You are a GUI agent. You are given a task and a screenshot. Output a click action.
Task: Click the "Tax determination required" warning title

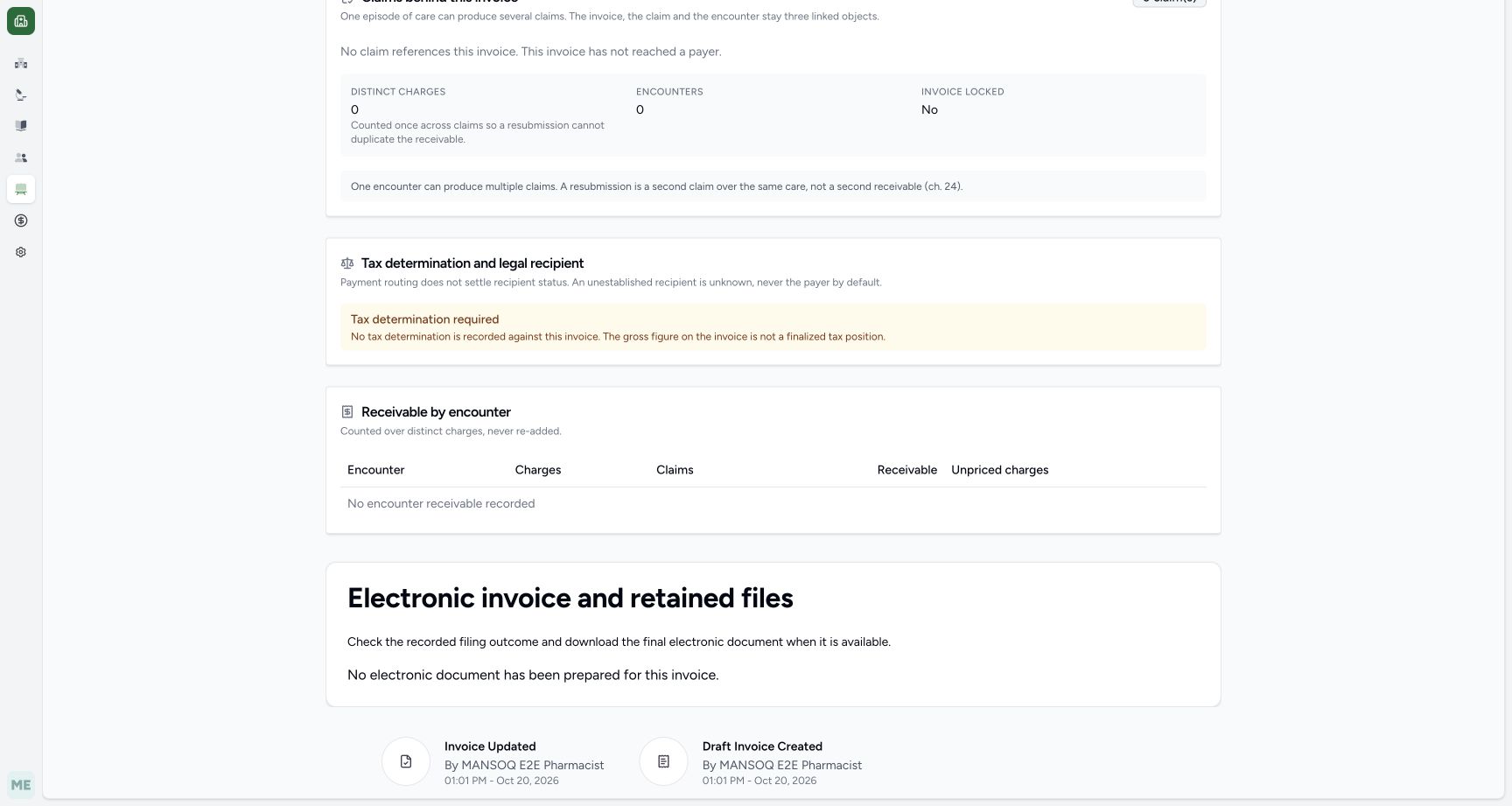(x=424, y=319)
